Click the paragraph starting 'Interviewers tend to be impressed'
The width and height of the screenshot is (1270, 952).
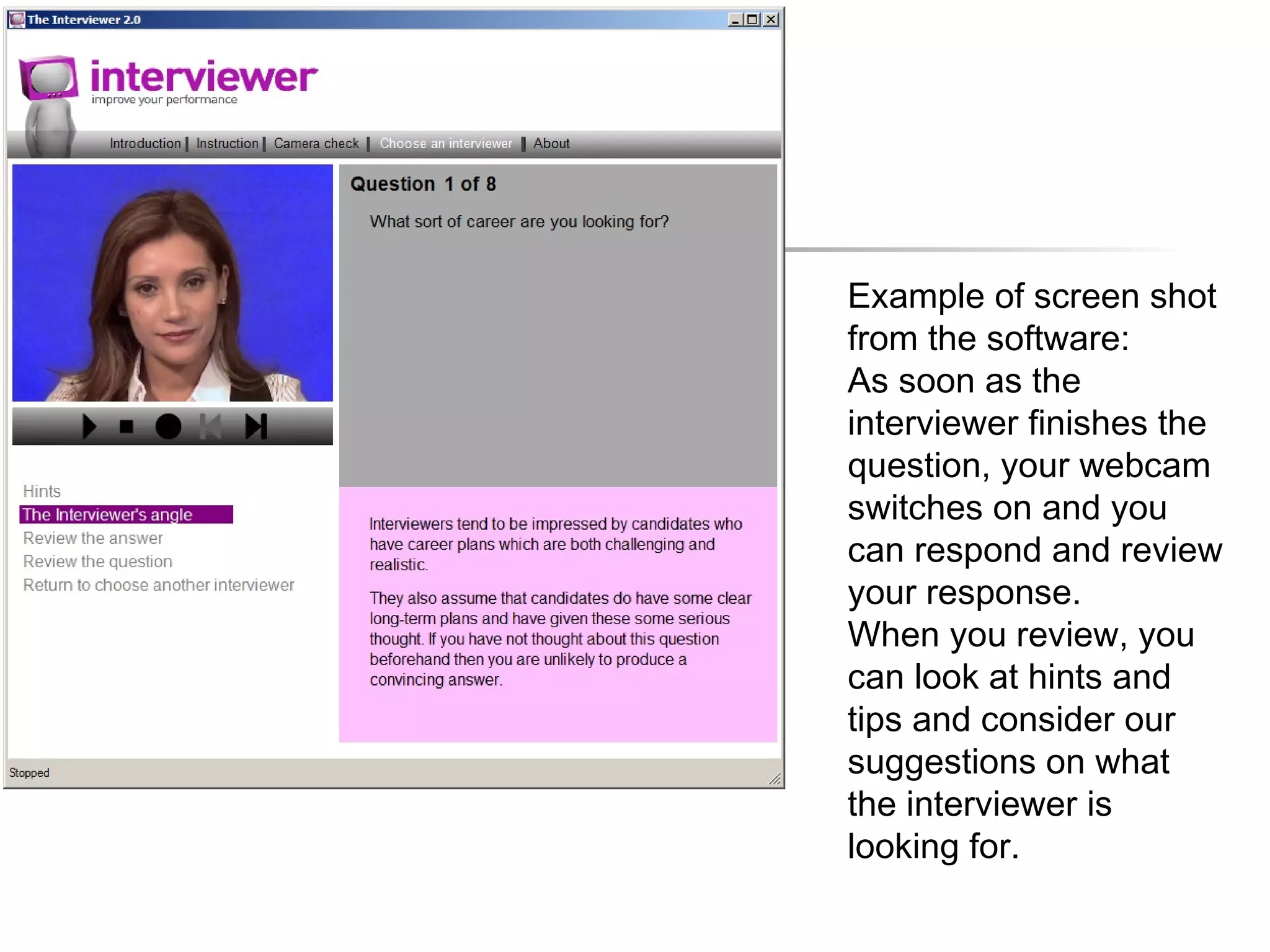click(556, 544)
